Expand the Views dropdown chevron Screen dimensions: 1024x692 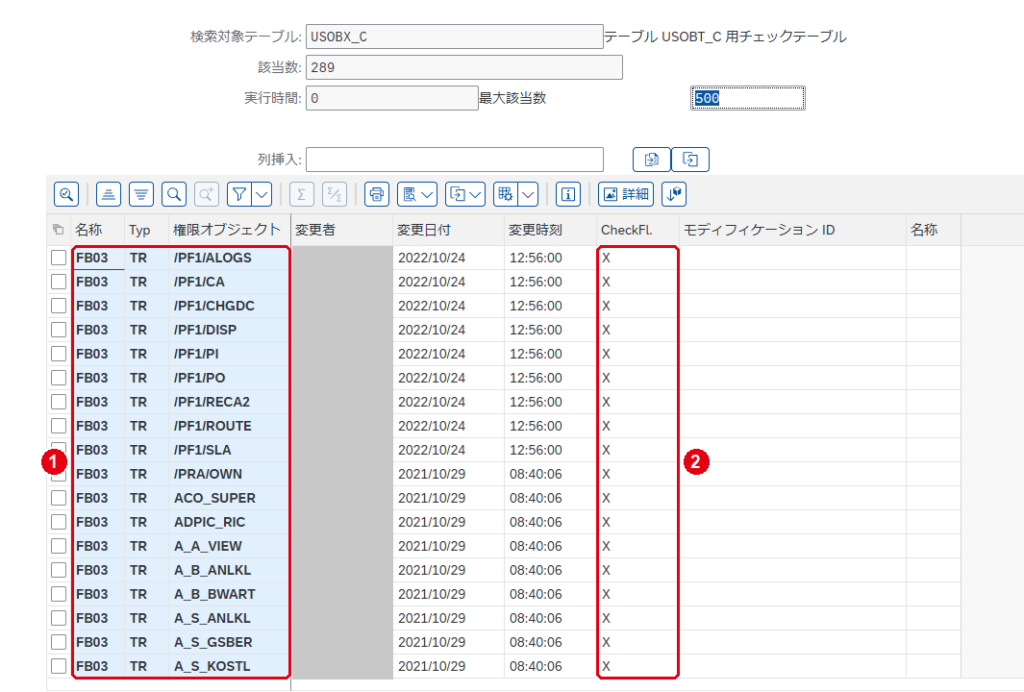pyautogui.click(x=428, y=194)
